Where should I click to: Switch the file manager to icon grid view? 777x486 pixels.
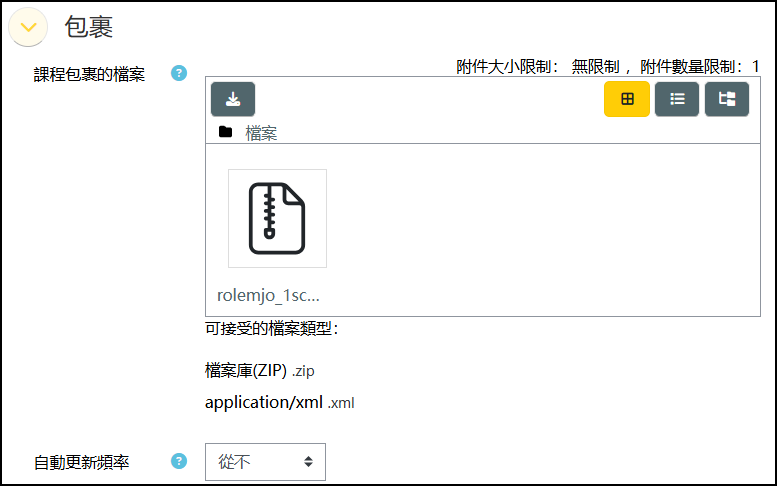pyautogui.click(x=627, y=99)
